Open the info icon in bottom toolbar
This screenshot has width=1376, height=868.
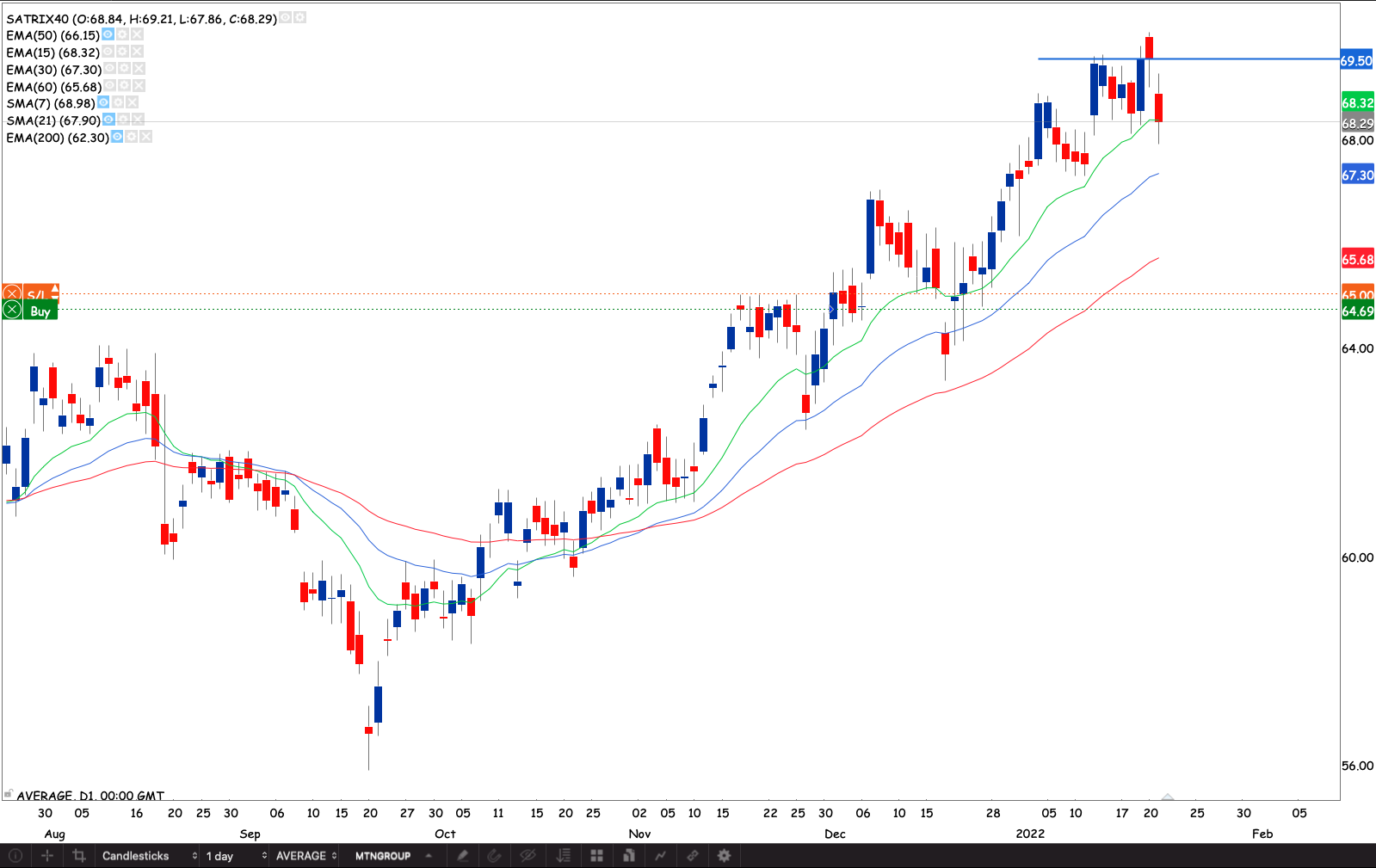(x=15, y=855)
